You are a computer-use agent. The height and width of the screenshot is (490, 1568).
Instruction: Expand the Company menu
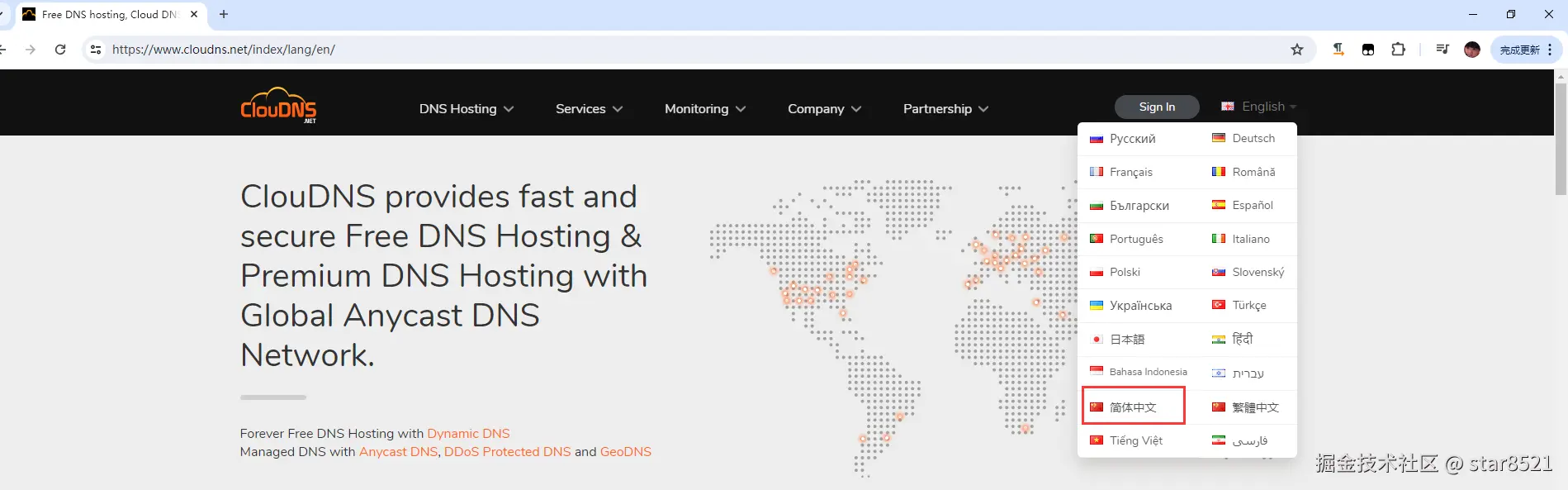[824, 109]
